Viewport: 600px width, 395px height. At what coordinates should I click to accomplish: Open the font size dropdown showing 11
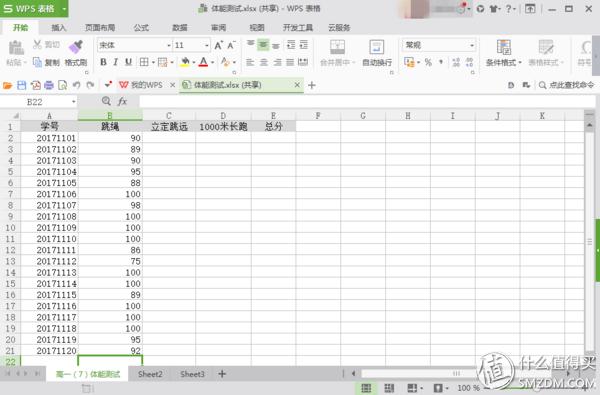coord(207,46)
